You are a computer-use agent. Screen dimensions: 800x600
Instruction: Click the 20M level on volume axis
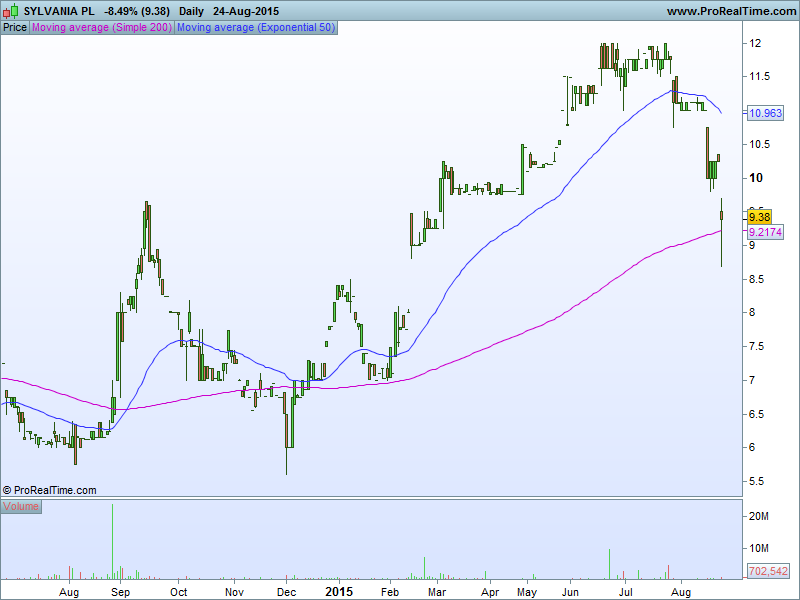759,516
